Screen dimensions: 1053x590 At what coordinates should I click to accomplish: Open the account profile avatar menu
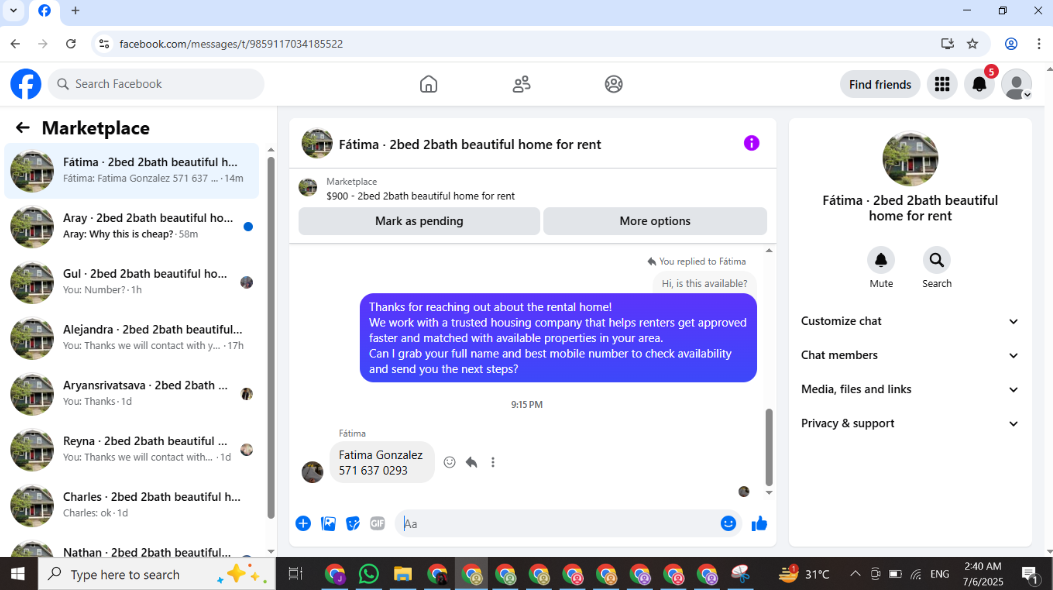point(1016,84)
